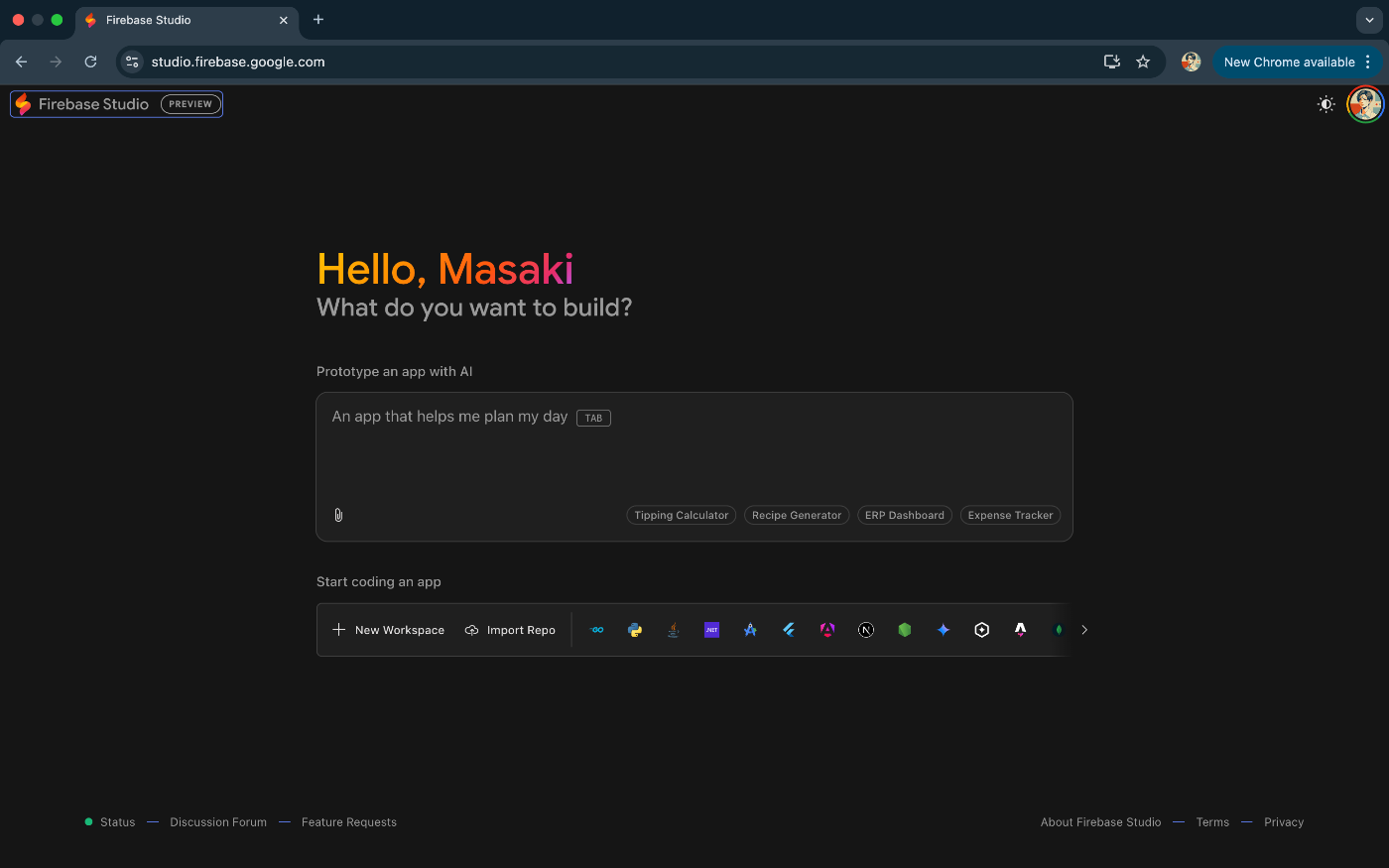1389x868 pixels.
Task: Open the Discussion Forum link
Action: point(218,822)
